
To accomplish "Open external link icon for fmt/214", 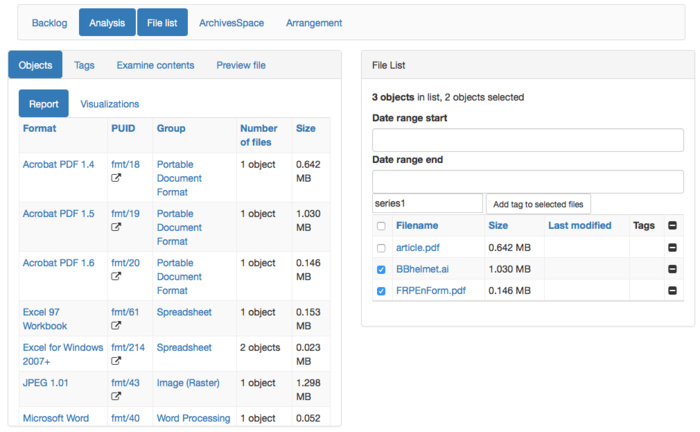I will pyautogui.click(x=116, y=362).
